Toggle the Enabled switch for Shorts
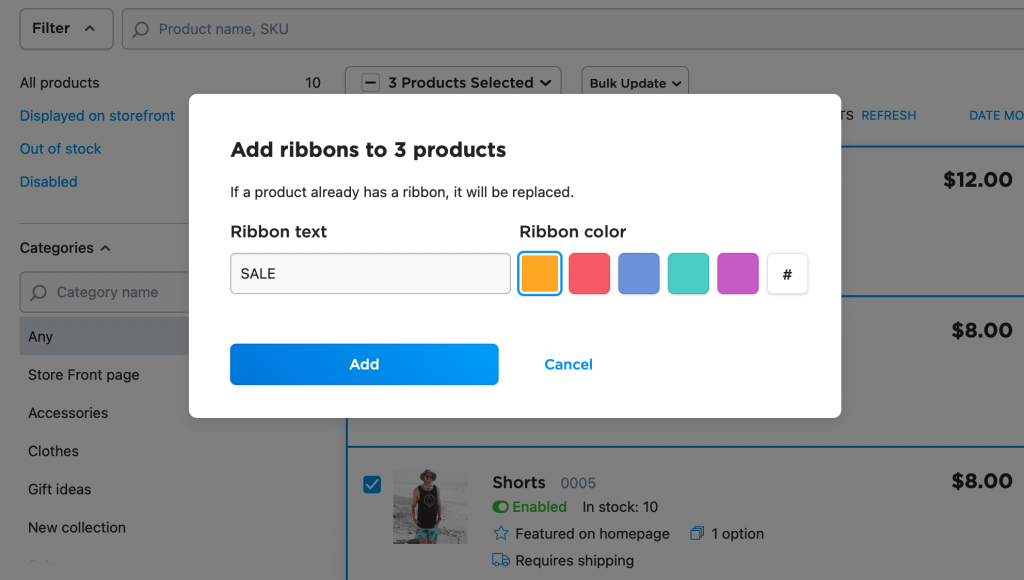Screen dimensions: 1024x580 [x=501, y=507]
